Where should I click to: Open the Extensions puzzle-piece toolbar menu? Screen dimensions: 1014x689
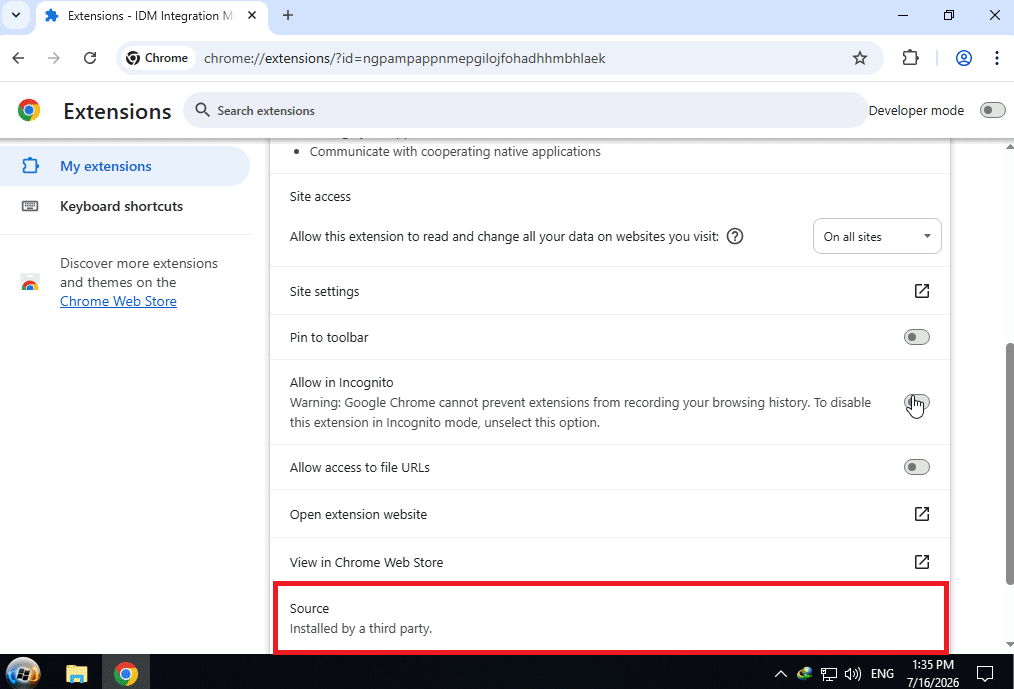[910, 58]
